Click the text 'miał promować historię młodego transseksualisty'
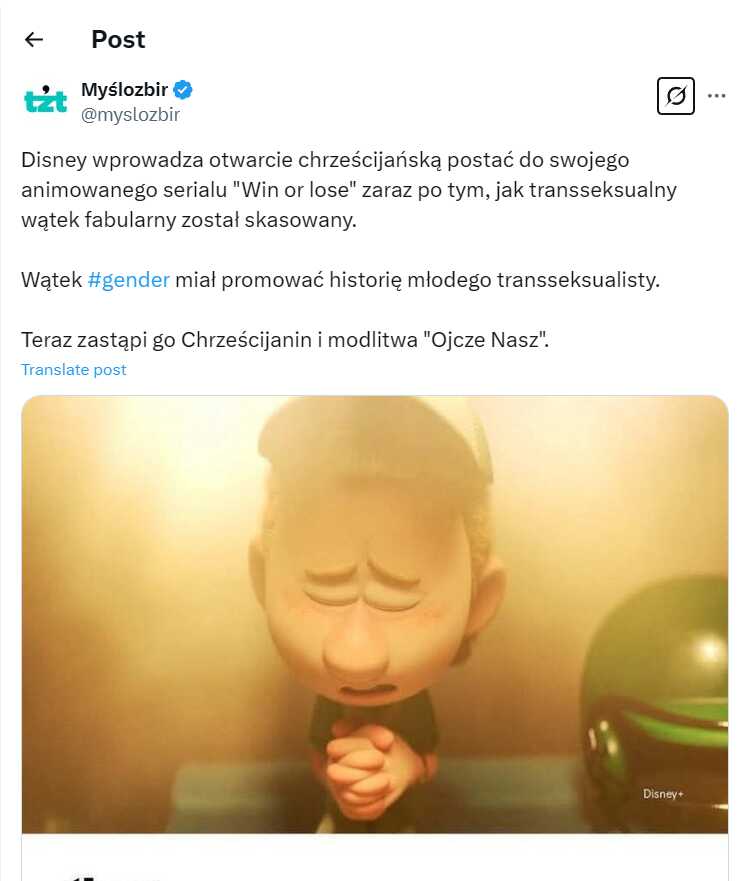 [418, 279]
